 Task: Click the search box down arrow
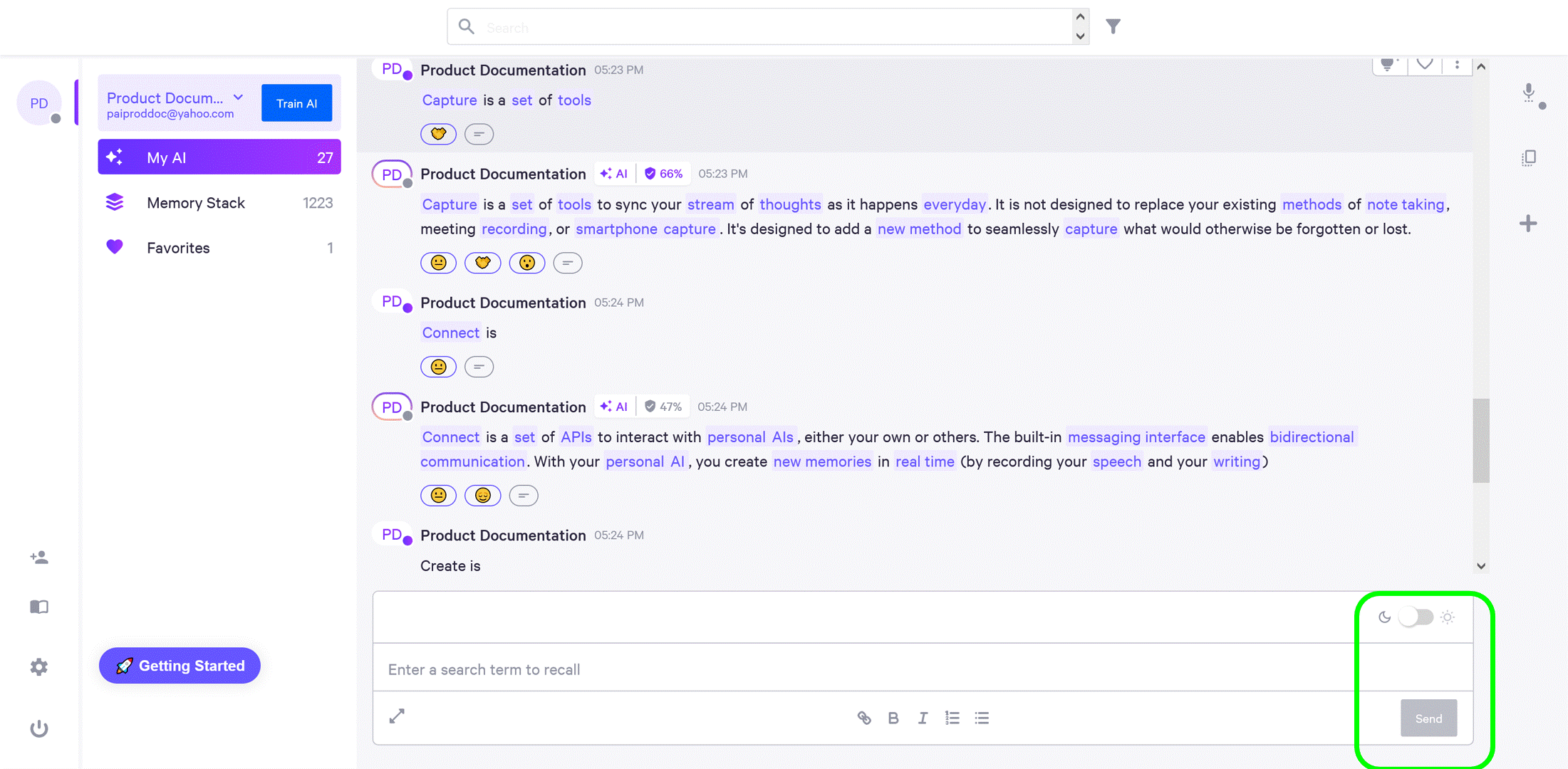[x=1080, y=36]
